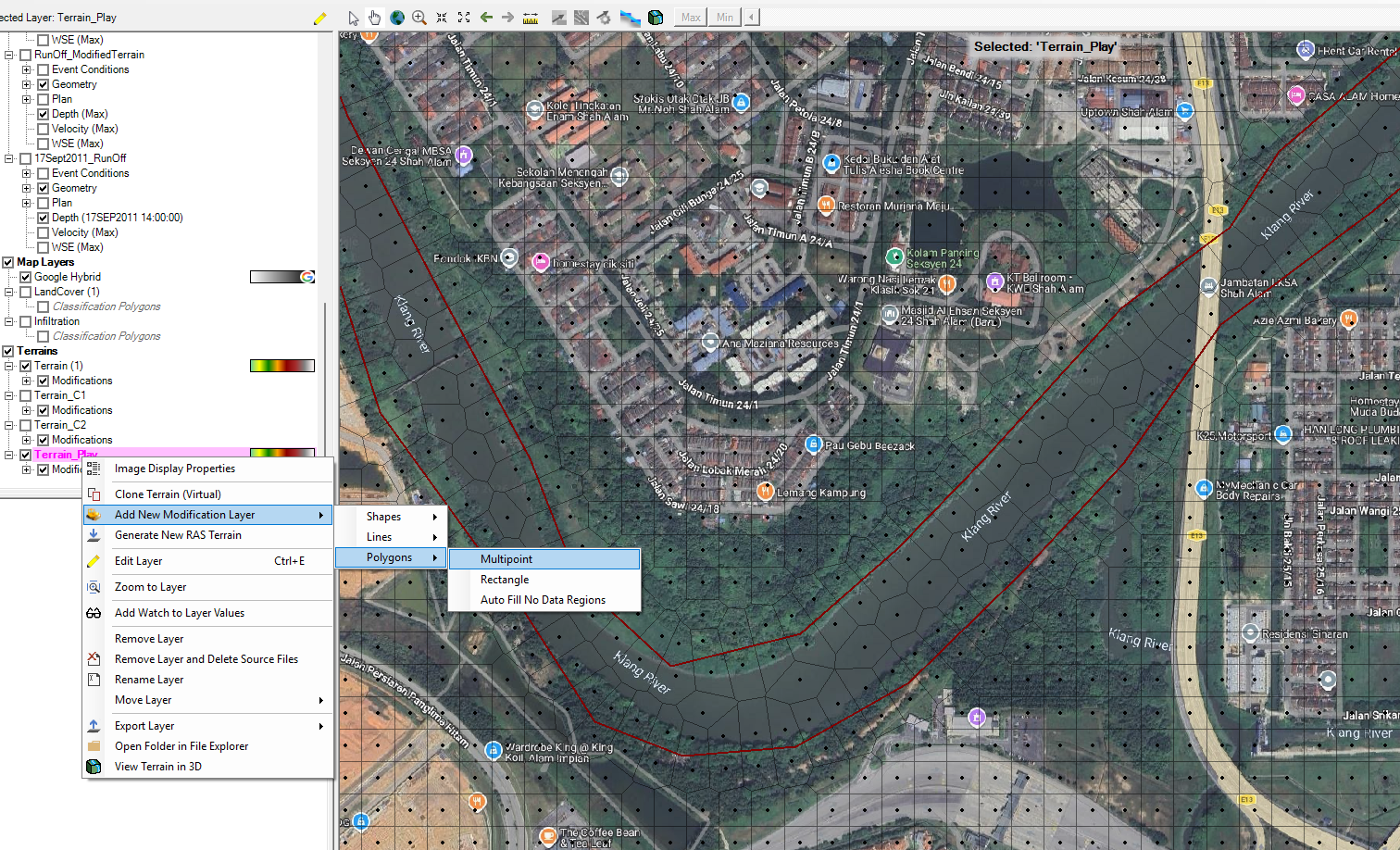Activate the pan hand tool

pos(374,18)
